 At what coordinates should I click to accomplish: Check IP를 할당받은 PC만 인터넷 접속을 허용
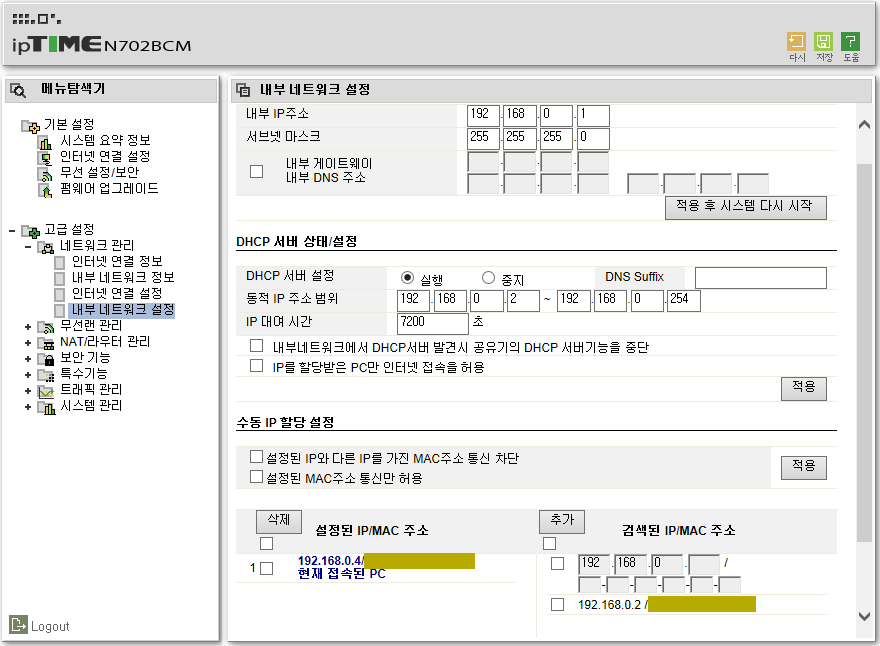(x=256, y=366)
